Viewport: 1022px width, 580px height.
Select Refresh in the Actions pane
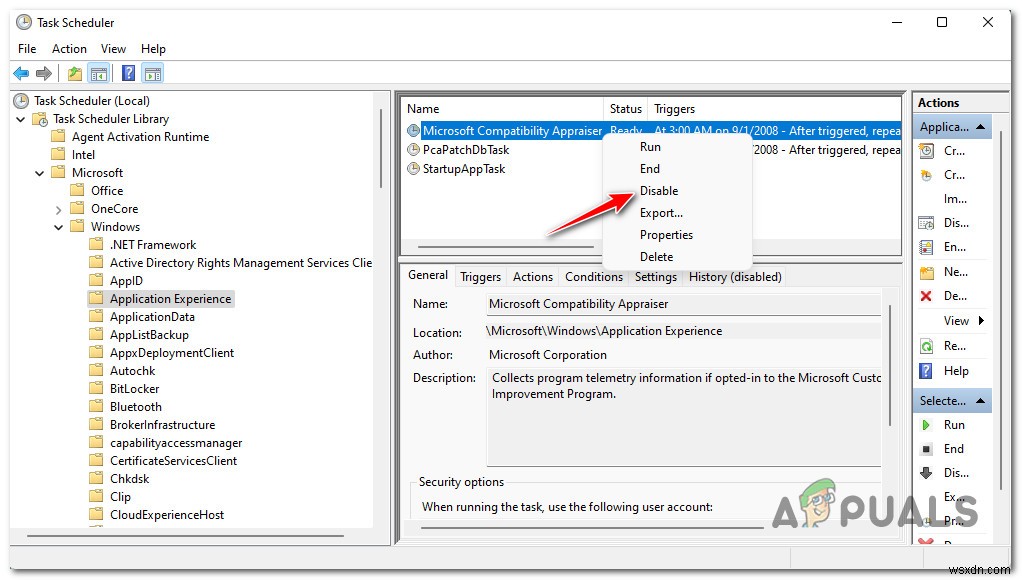(952, 346)
